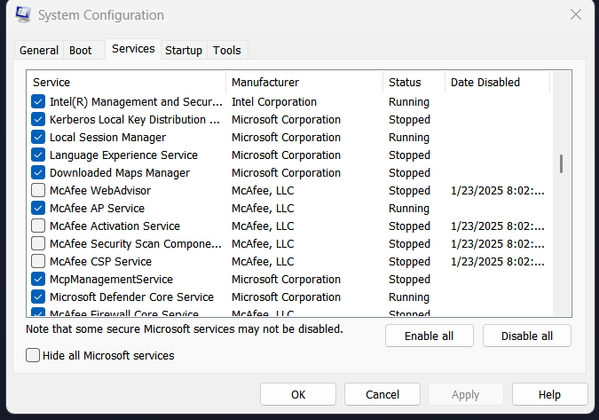
Task: Check Hide all Microsoft services
Action: tap(33, 355)
